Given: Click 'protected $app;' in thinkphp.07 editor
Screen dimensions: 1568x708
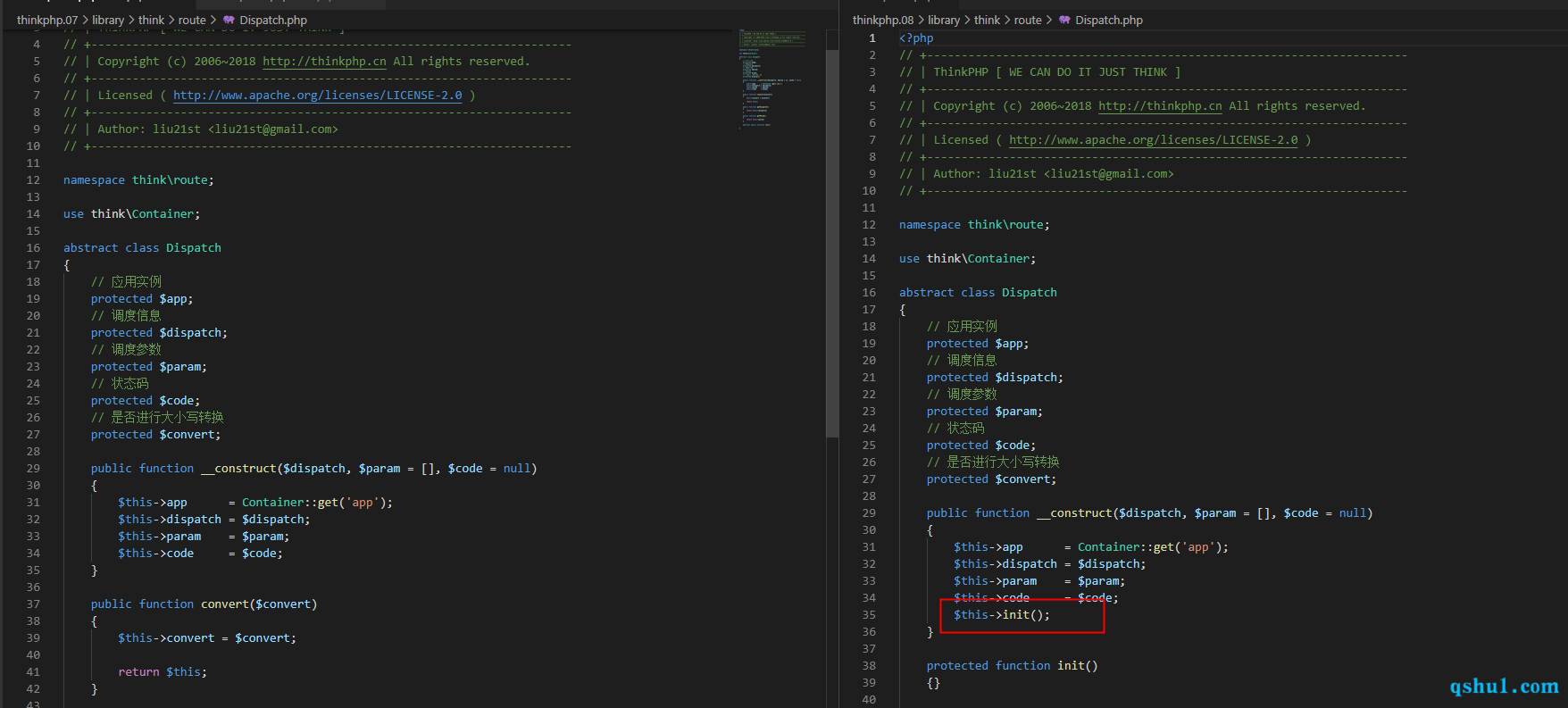Looking at the screenshot, I should point(142,299).
